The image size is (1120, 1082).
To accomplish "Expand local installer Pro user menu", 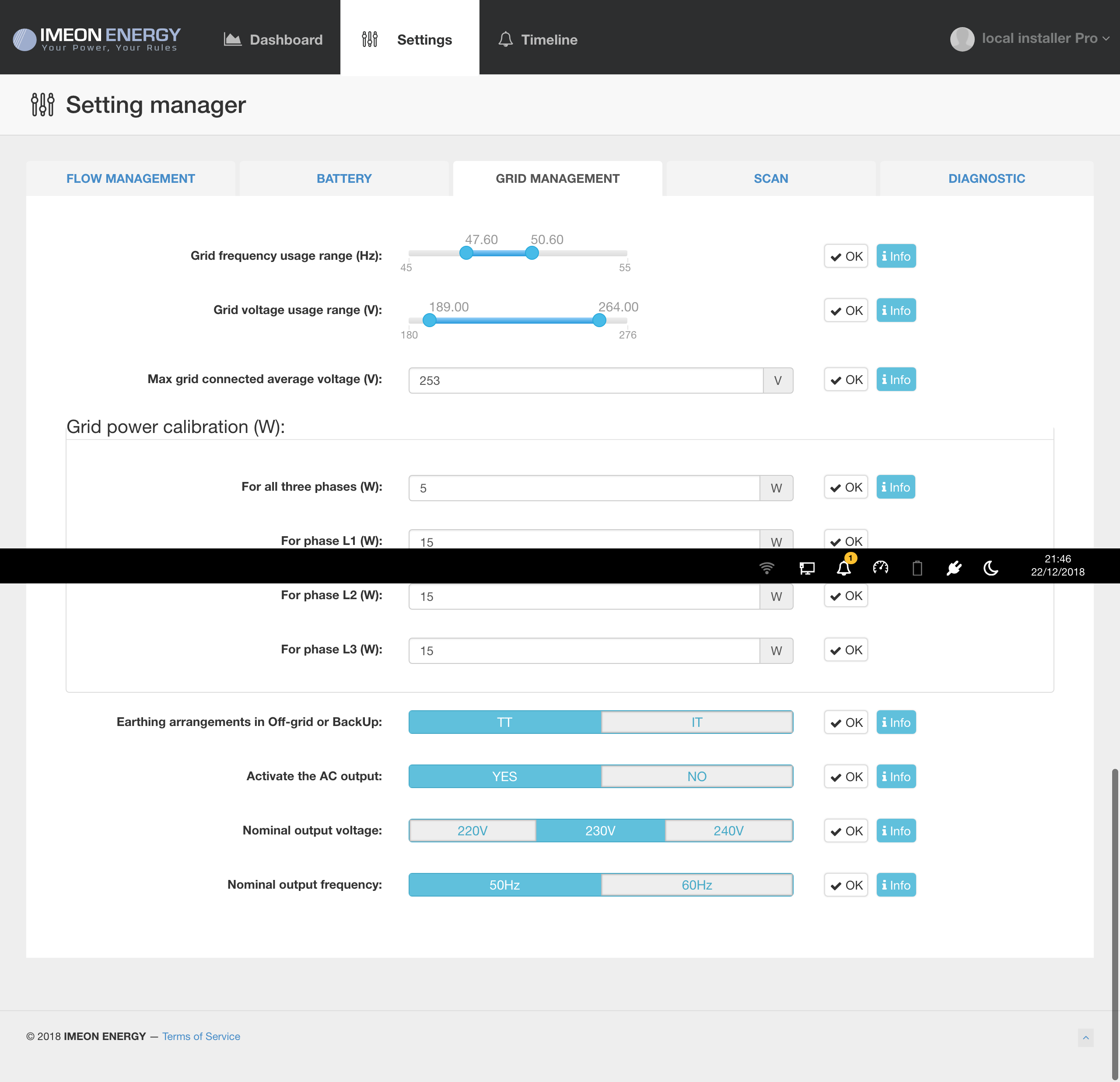I will click(1030, 39).
